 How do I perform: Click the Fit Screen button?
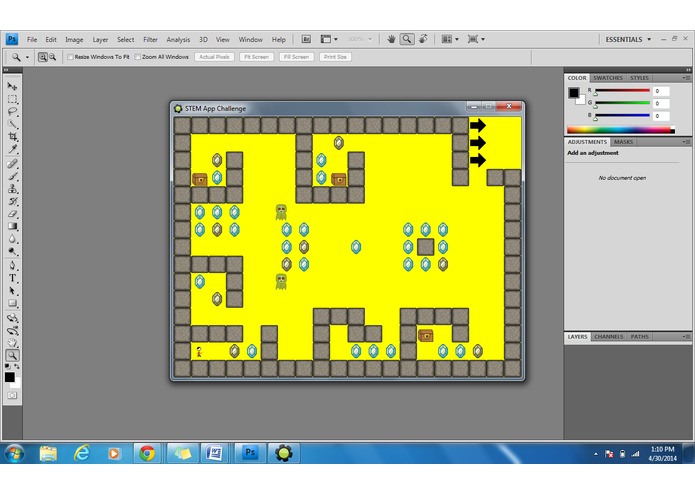click(x=257, y=57)
